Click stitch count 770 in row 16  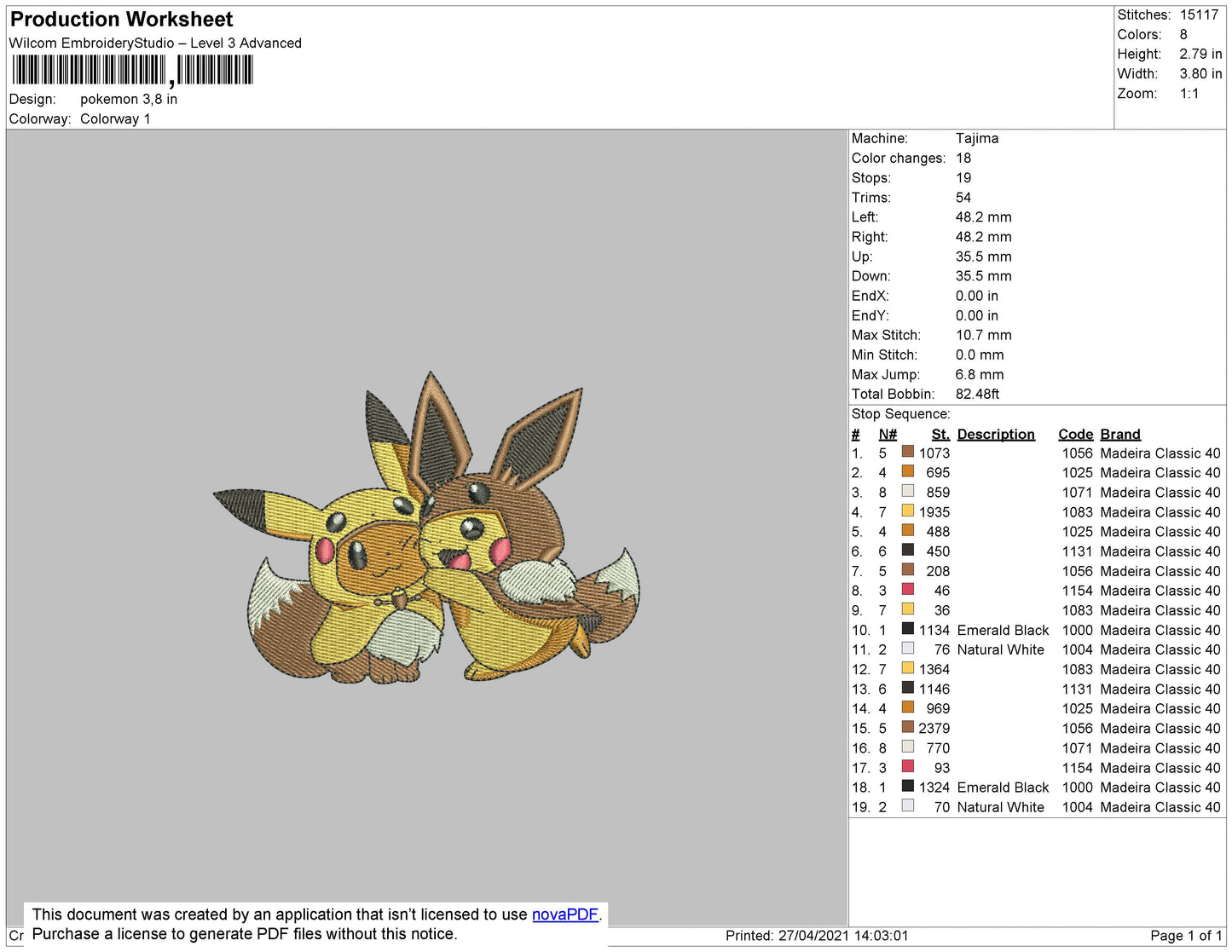coord(938,747)
